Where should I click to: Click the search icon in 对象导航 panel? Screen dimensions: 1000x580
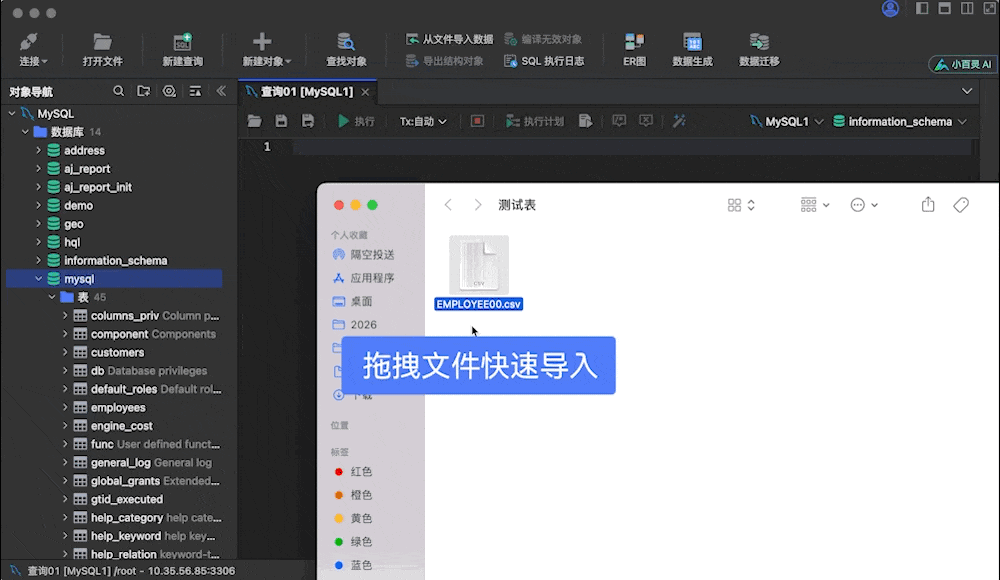(118, 91)
